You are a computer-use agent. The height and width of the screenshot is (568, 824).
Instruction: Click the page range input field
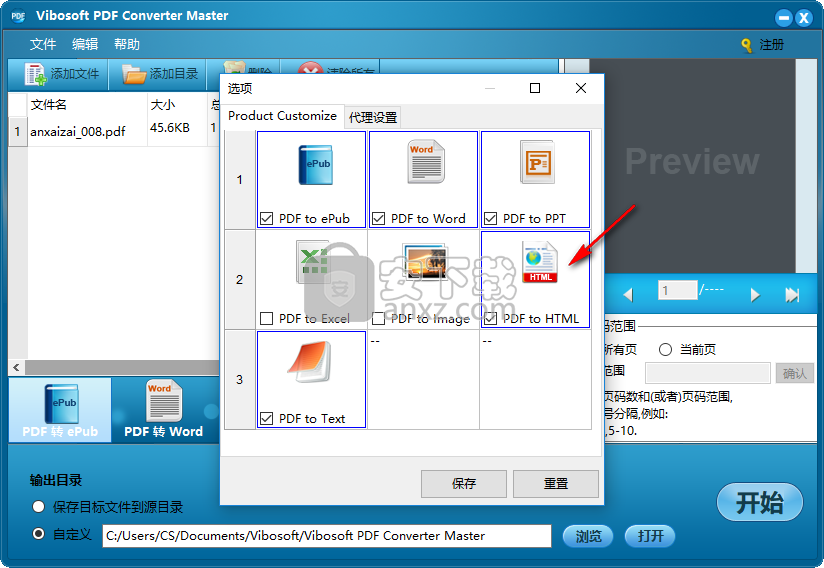tap(708, 373)
